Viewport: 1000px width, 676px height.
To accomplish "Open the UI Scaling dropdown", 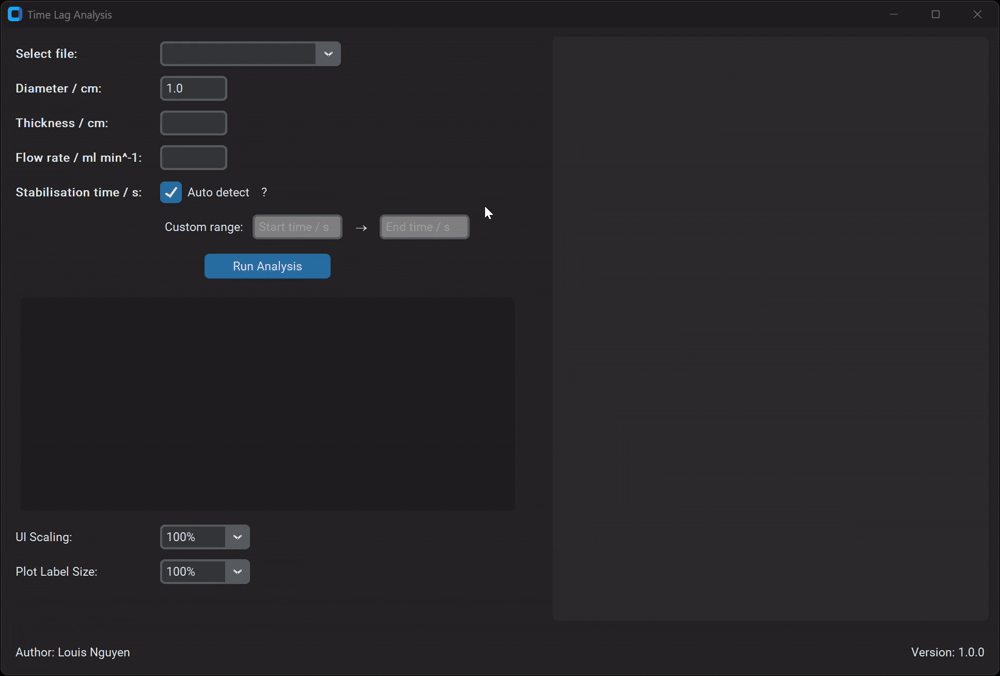I will [x=237, y=537].
